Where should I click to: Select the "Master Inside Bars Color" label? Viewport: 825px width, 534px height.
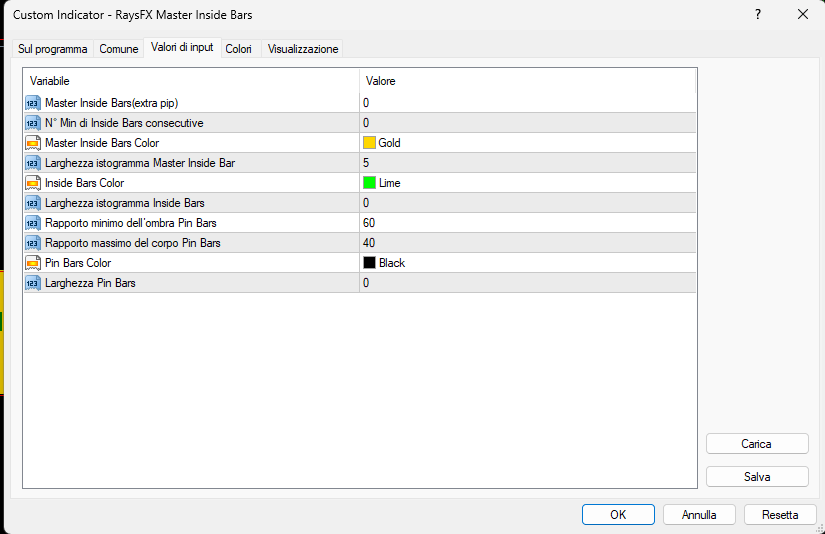click(102, 143)
